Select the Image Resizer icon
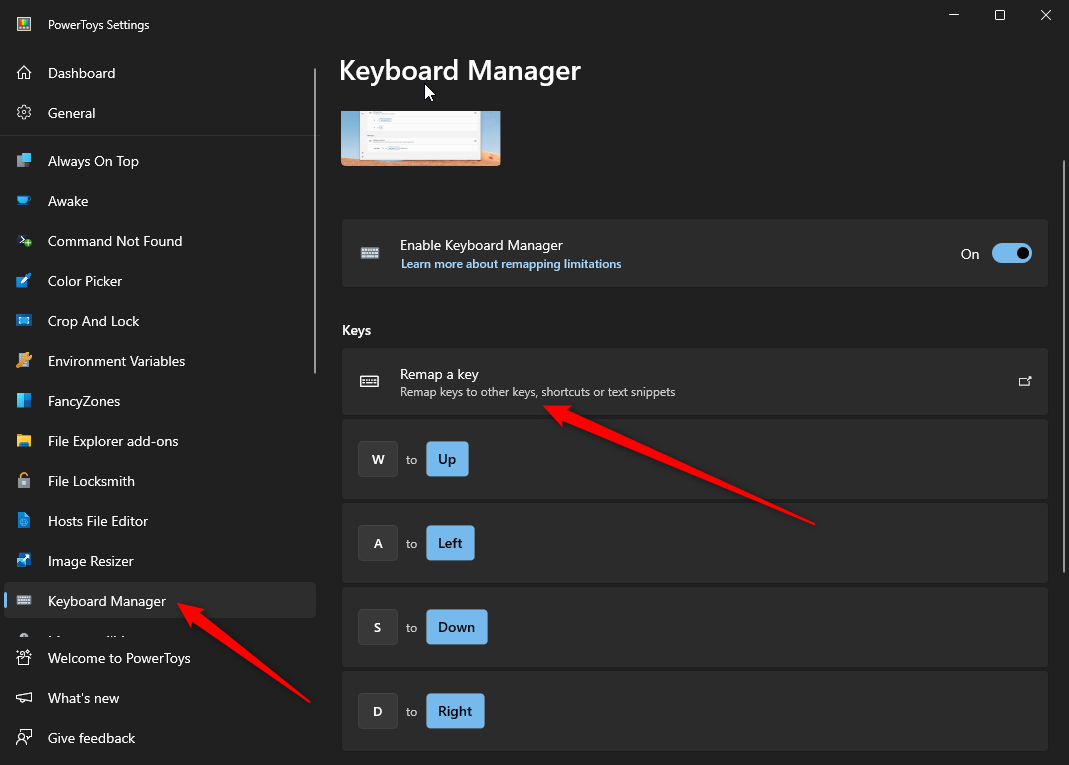Screen dimensions: 1069x765 [x=22, y=561]
